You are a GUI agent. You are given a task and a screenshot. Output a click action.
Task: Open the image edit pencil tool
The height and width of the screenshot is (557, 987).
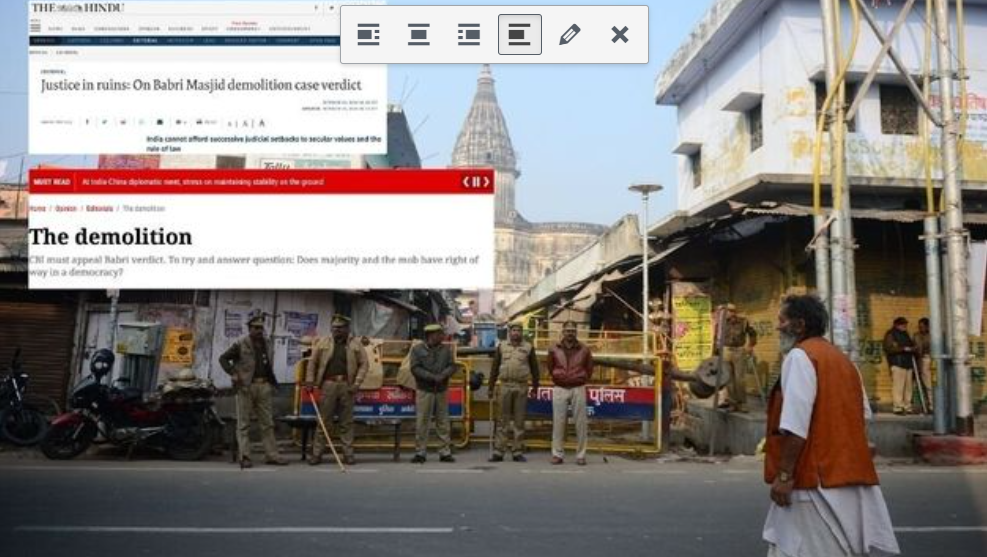(569, 35)
